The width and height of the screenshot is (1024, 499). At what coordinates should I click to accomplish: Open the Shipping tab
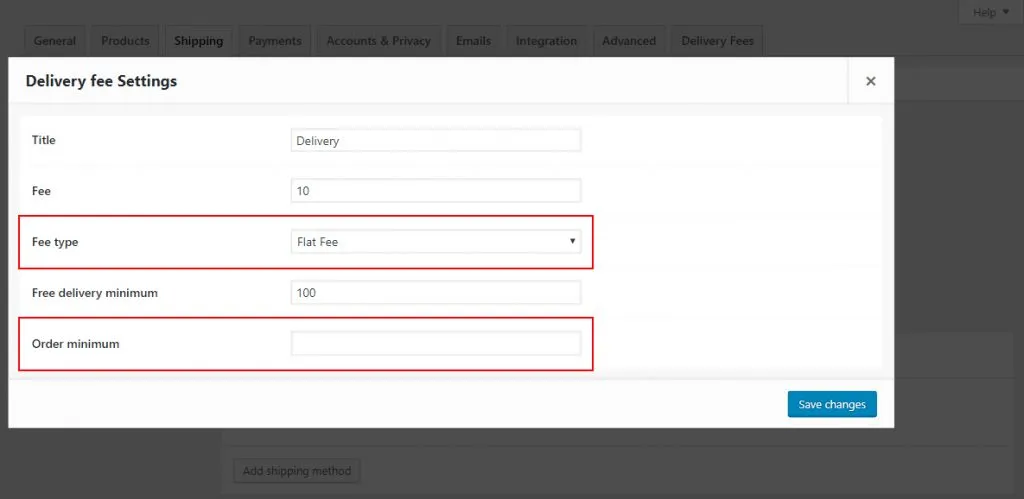tap(199, 41)
